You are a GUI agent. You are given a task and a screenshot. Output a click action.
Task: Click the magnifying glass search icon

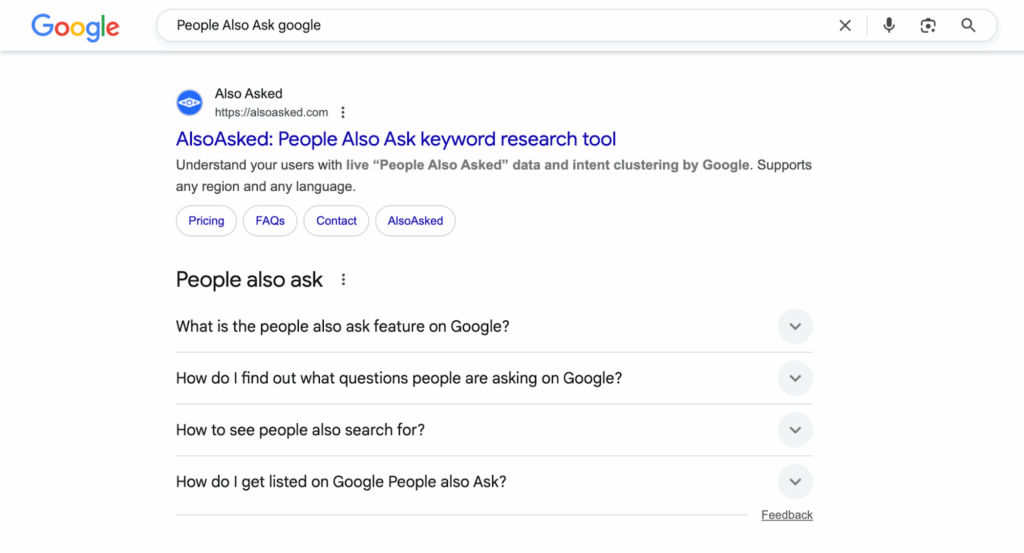click(x=968, y=26)
